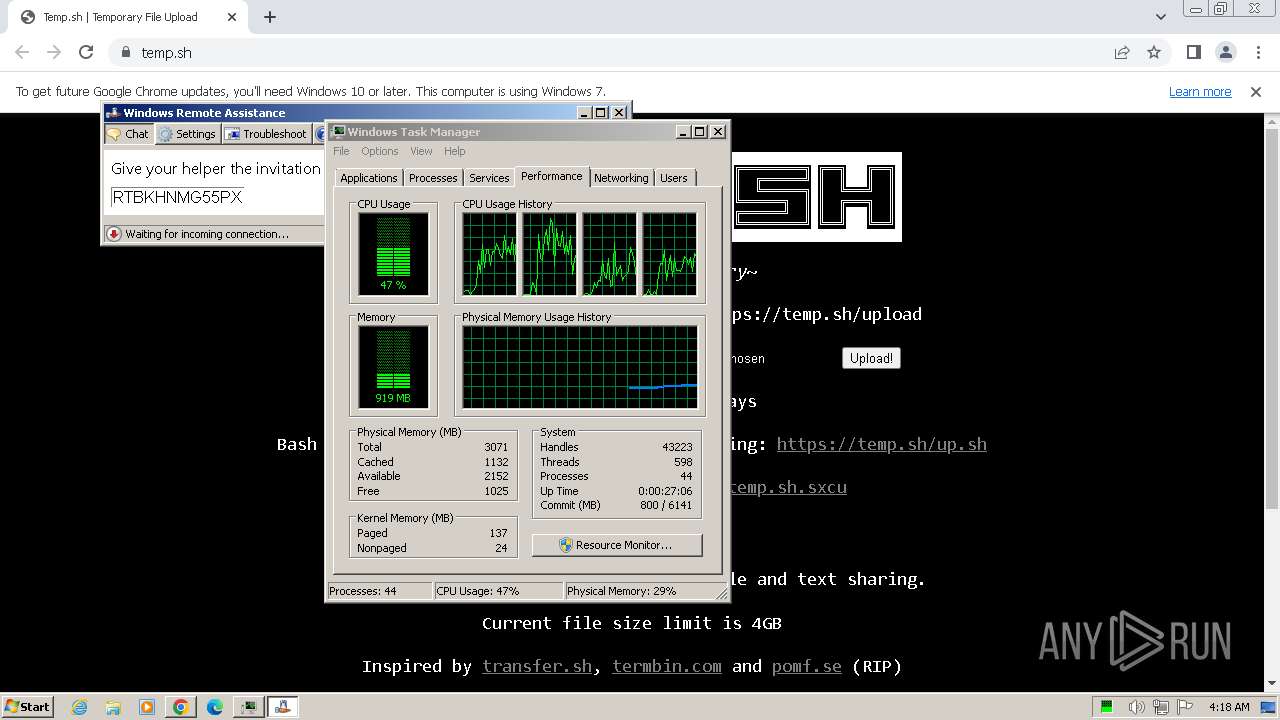Open the View menu in Task Manager
The height and width of the screenshot is (720, 1280).
point(421,151)
